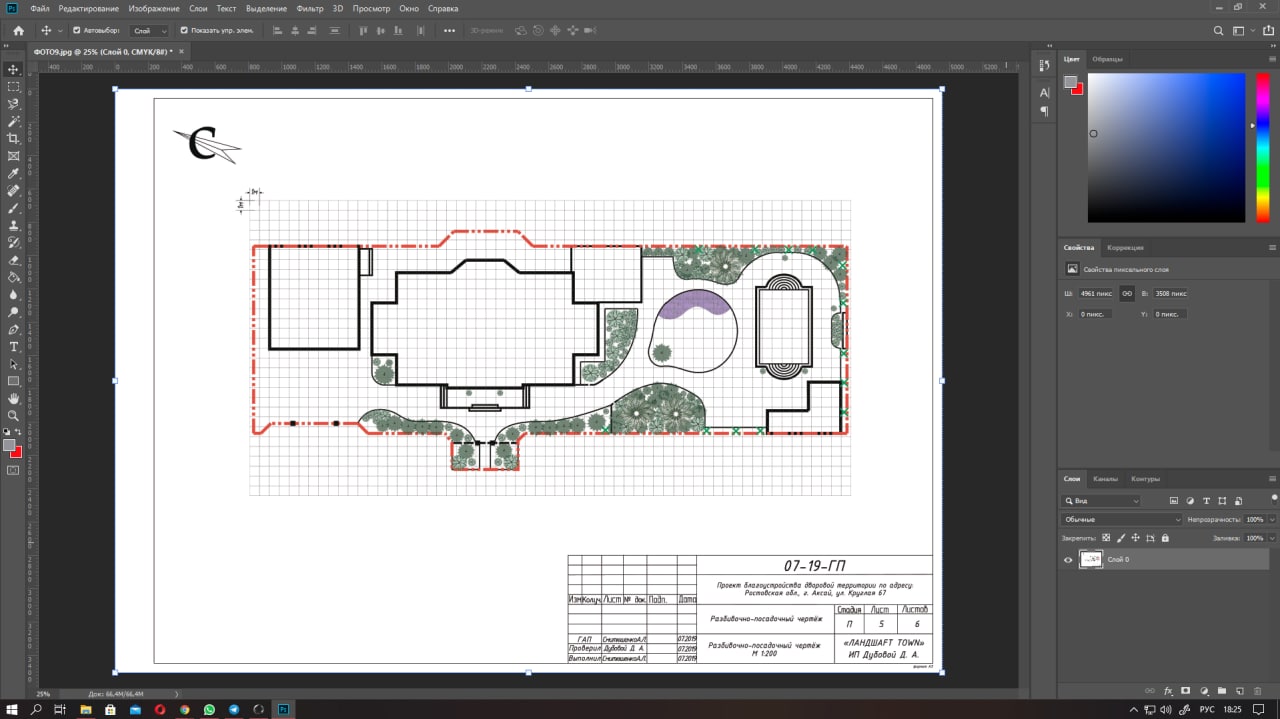Click the foreground color swatch in toolbar
This screenshot has height=719, width=1280.
tap(9, 445)
